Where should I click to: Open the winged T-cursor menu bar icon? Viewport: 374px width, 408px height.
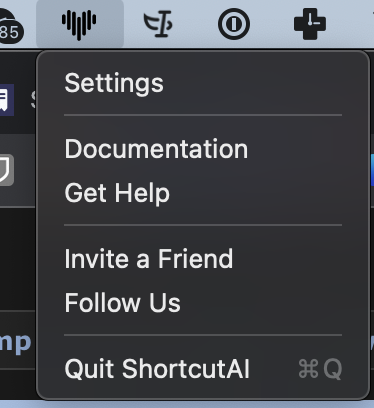point(158,24)
